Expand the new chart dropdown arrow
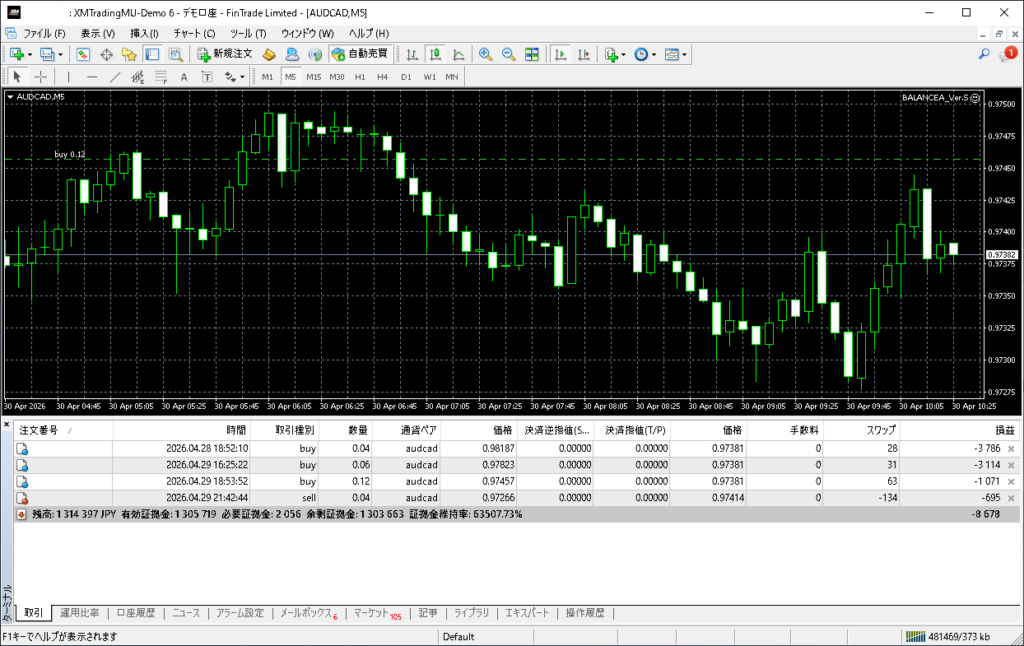 click(x=30, y=54)
